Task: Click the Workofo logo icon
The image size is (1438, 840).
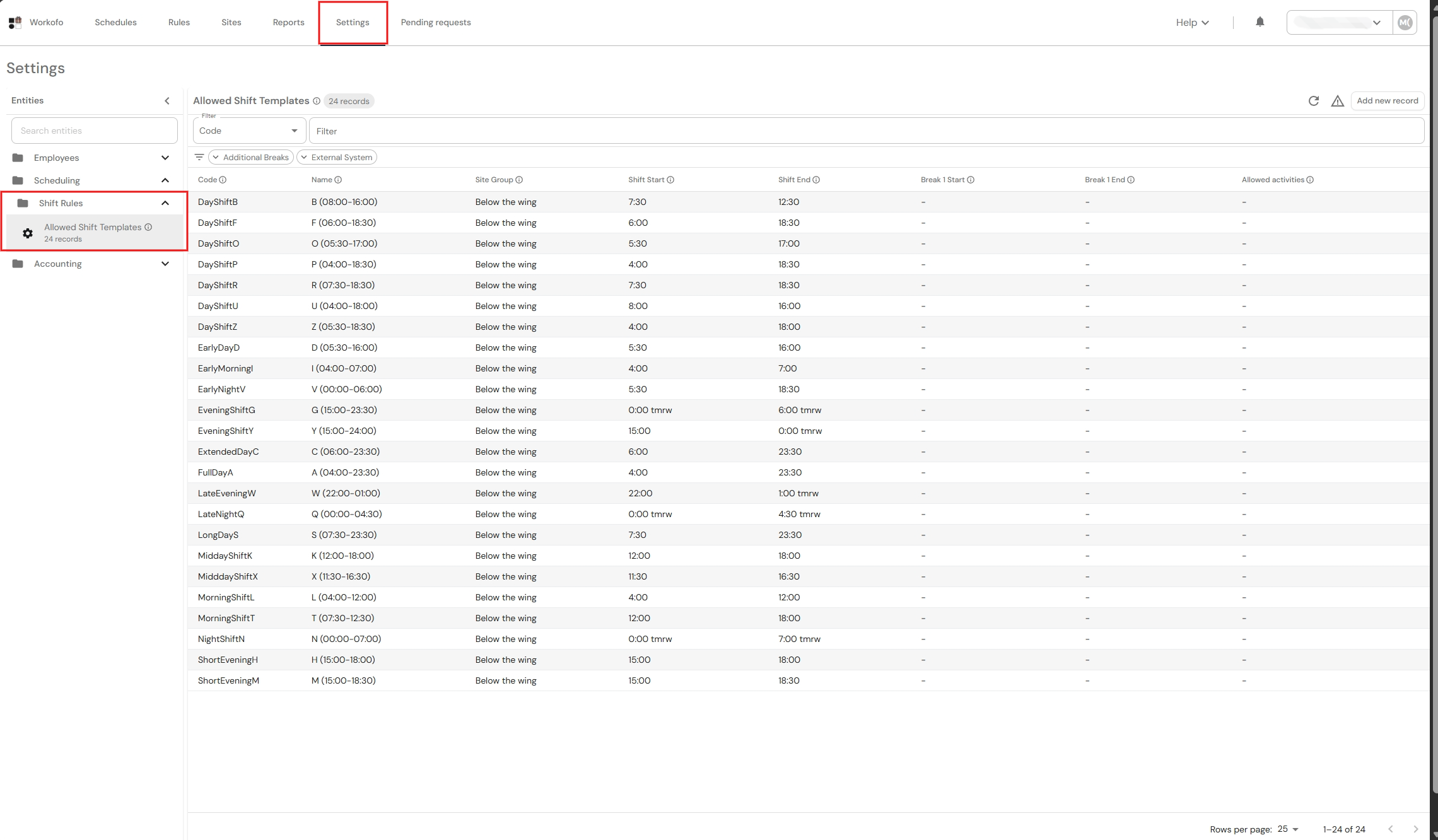Action: 15,23
